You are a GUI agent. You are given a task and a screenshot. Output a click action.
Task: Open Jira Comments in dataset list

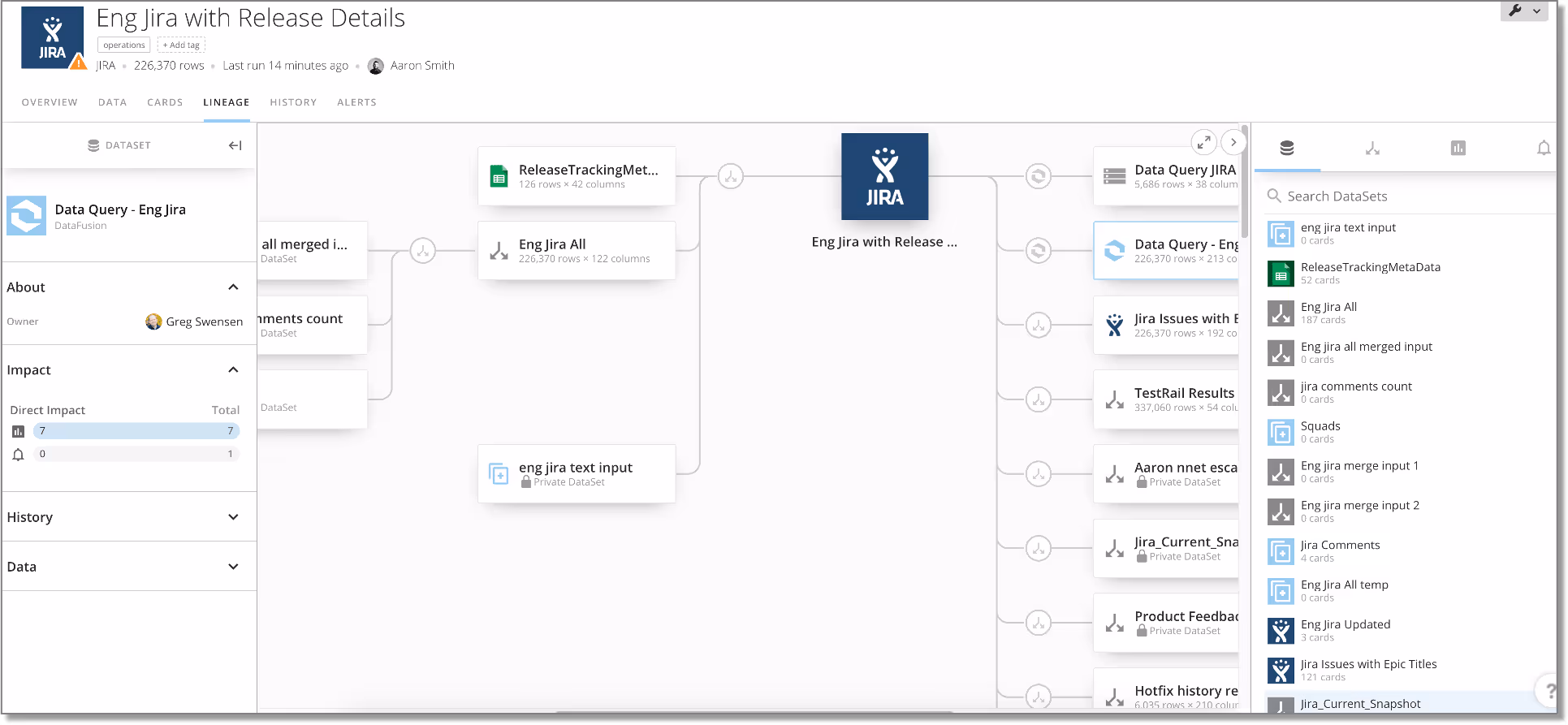(x=1409, y=552)
